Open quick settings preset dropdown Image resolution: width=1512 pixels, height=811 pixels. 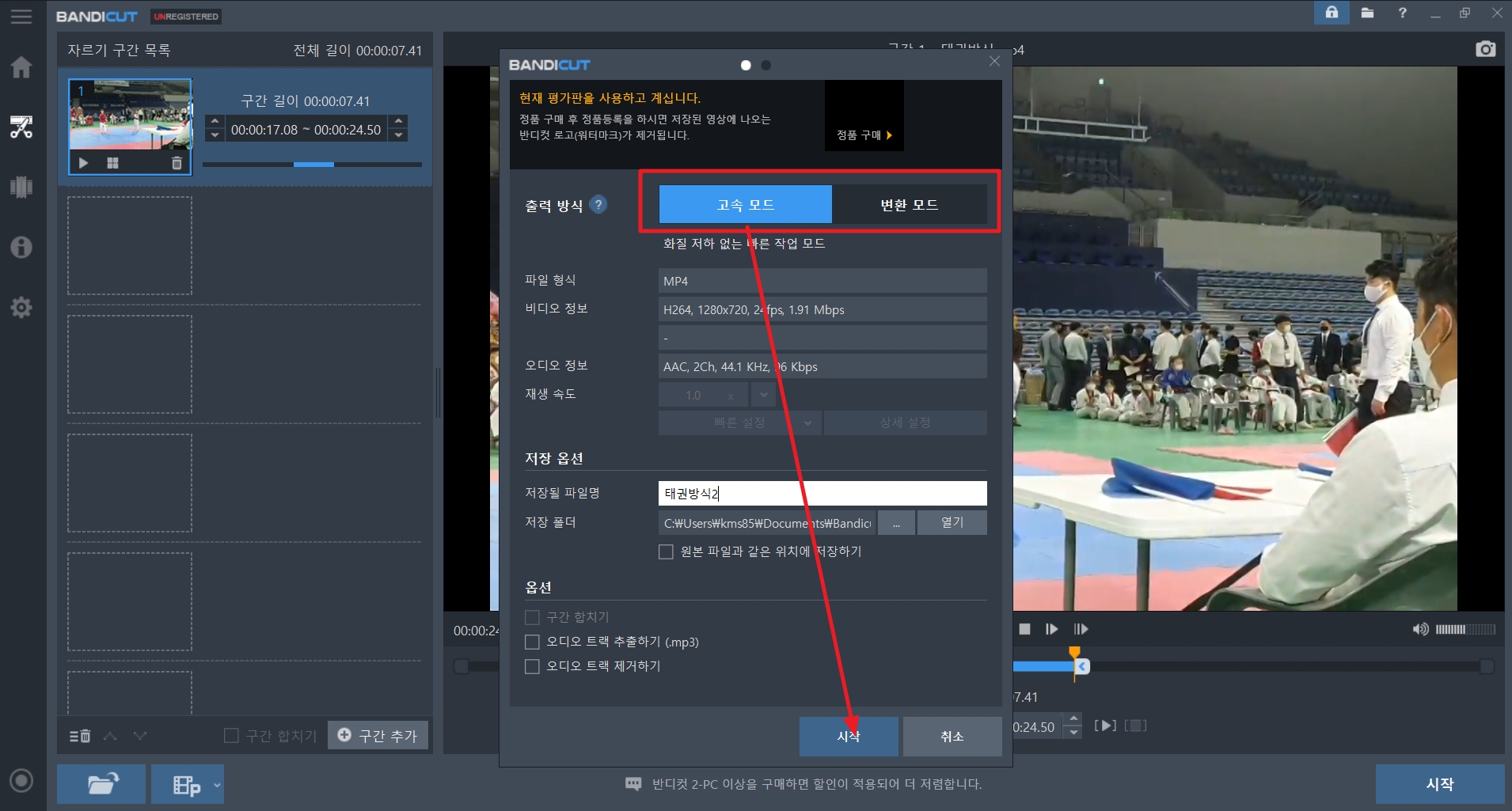click(739, 423)
